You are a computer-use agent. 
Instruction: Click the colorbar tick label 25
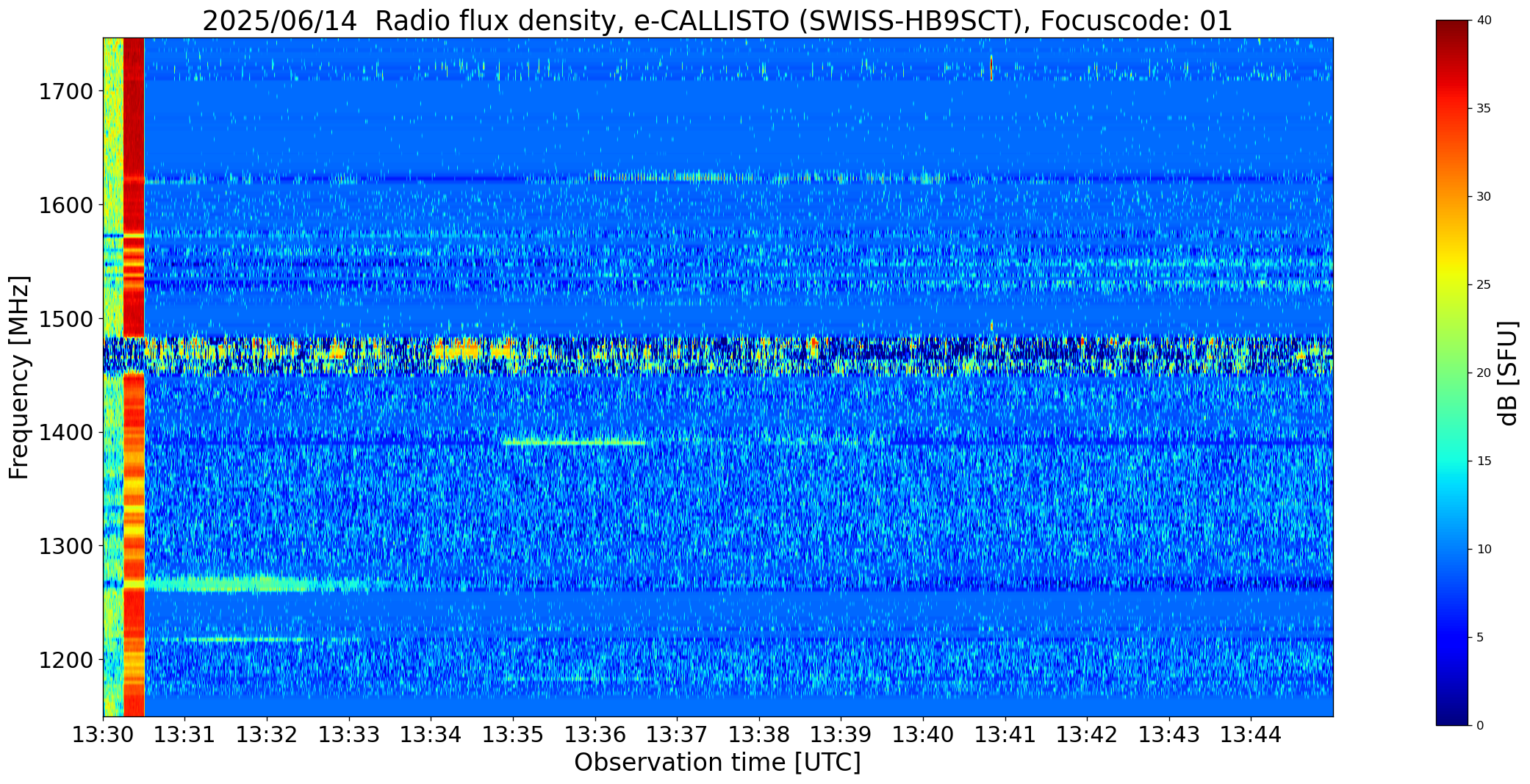(1484, 285)
